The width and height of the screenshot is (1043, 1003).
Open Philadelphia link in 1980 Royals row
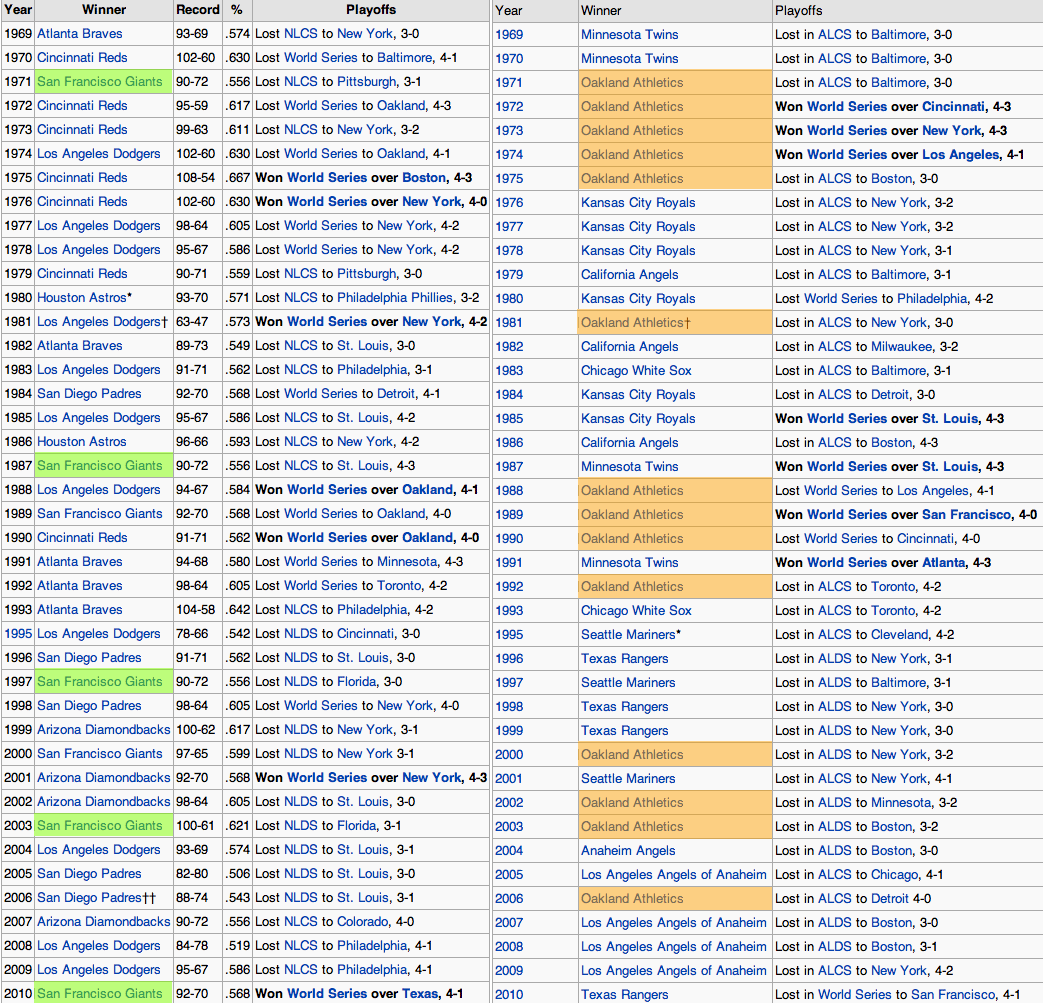click(932, 299)
